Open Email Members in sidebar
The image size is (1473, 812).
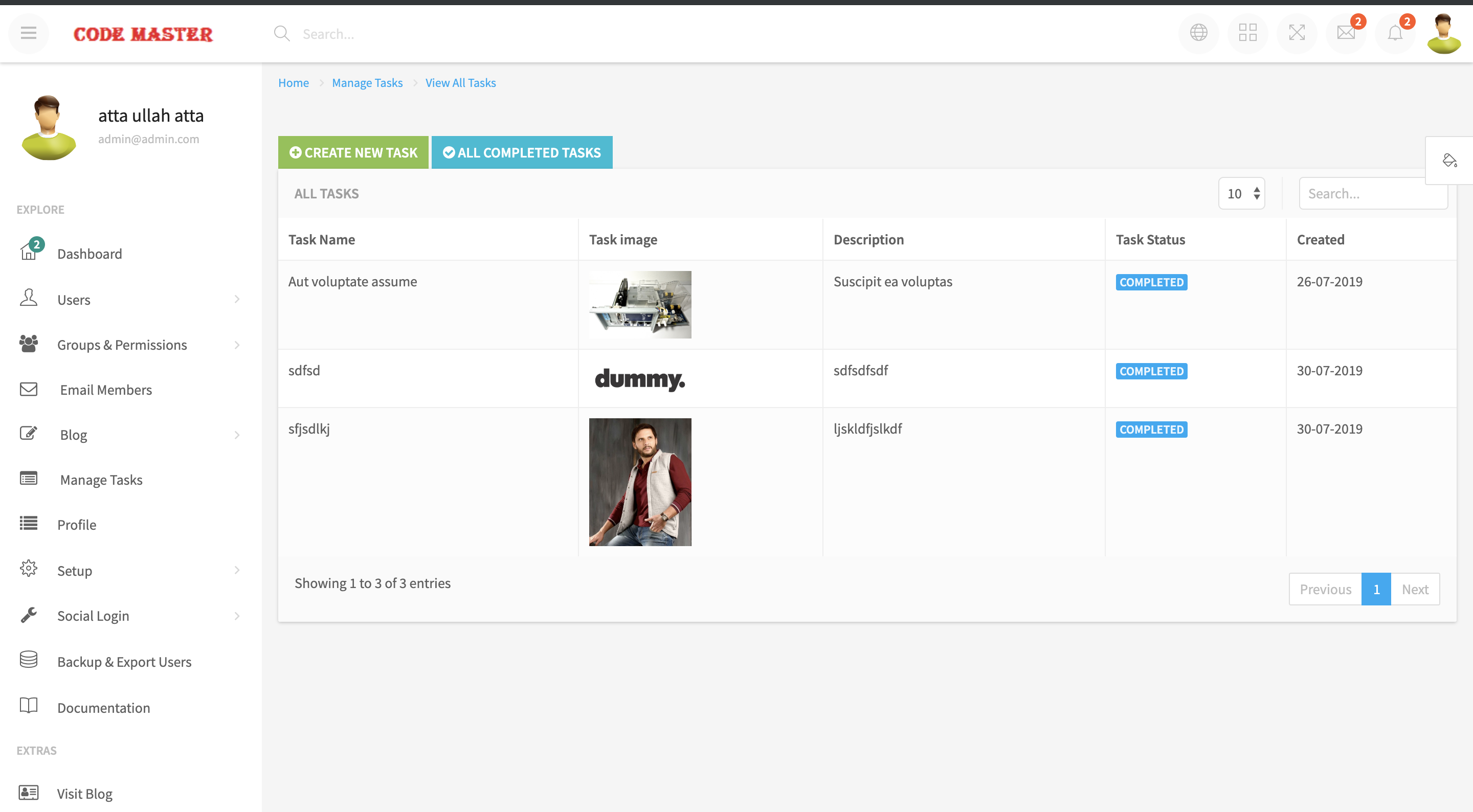tap(106, 390)
